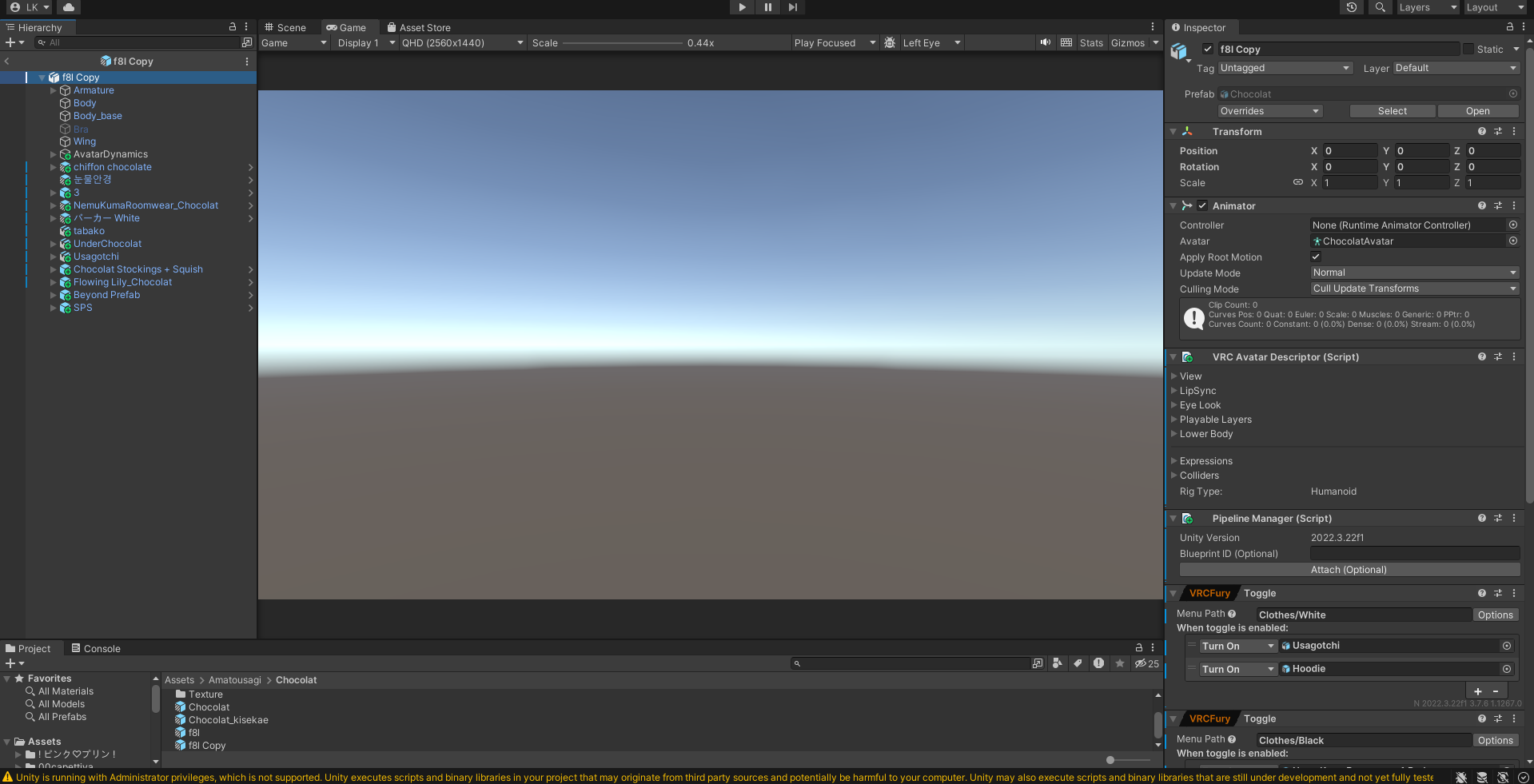The width and height of the screenshot is (1534, 784).
Task: Open the Undo History icon
Action: click(1352, 7)
